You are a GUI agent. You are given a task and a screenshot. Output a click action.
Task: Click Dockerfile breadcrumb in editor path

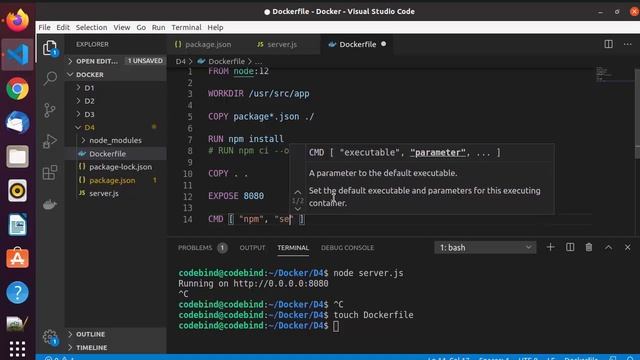pyautogui.click(x=227, y=61)
